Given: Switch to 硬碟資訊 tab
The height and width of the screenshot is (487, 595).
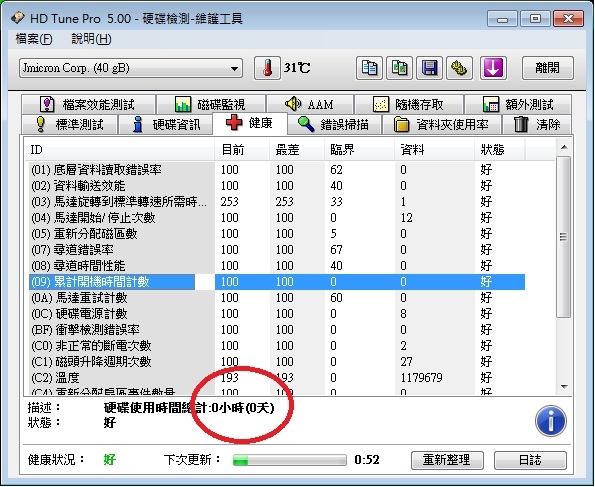Looking at the screenshot, I should (165, 125).
